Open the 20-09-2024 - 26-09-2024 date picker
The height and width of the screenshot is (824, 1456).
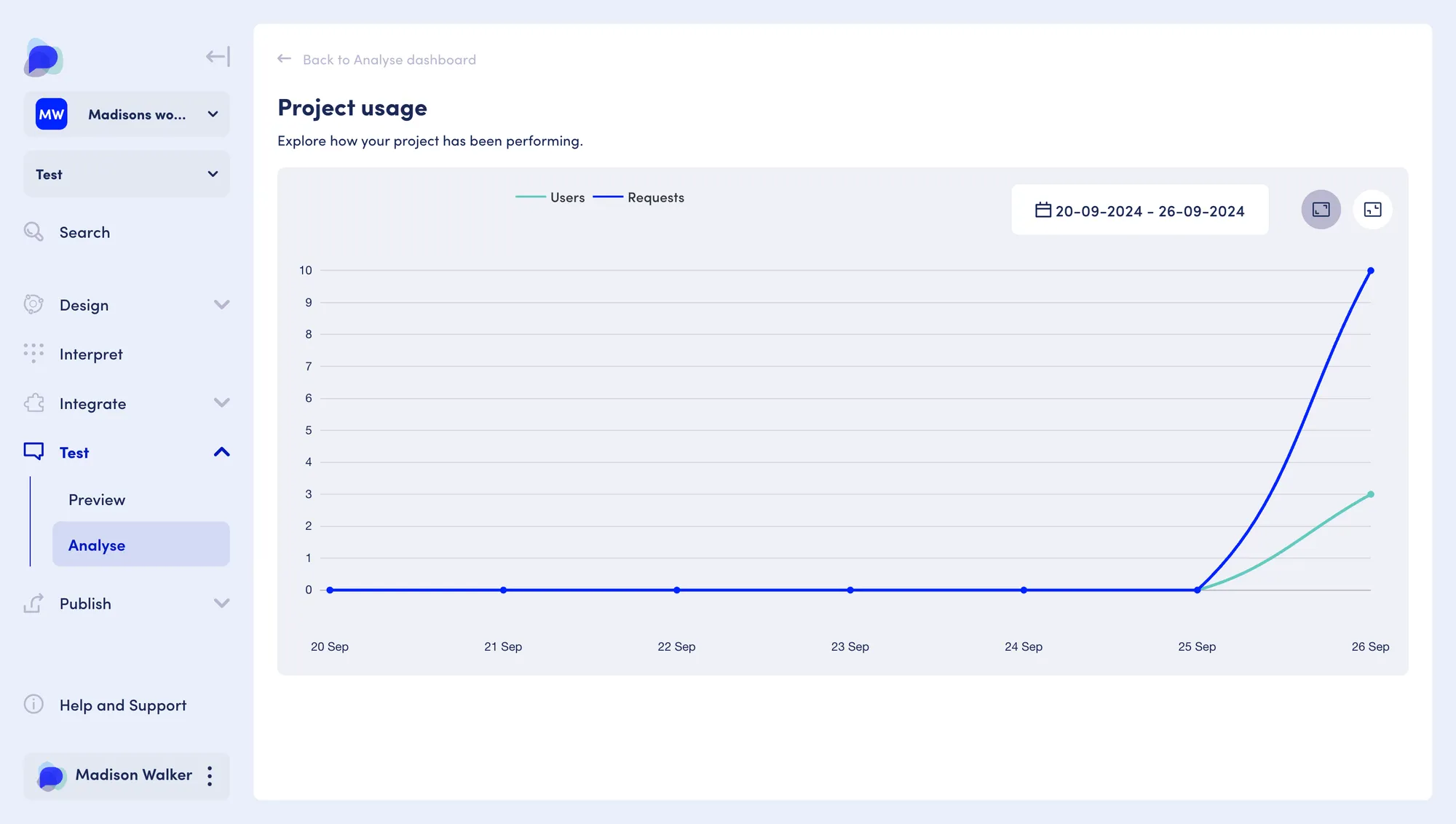coord(1140,210)
